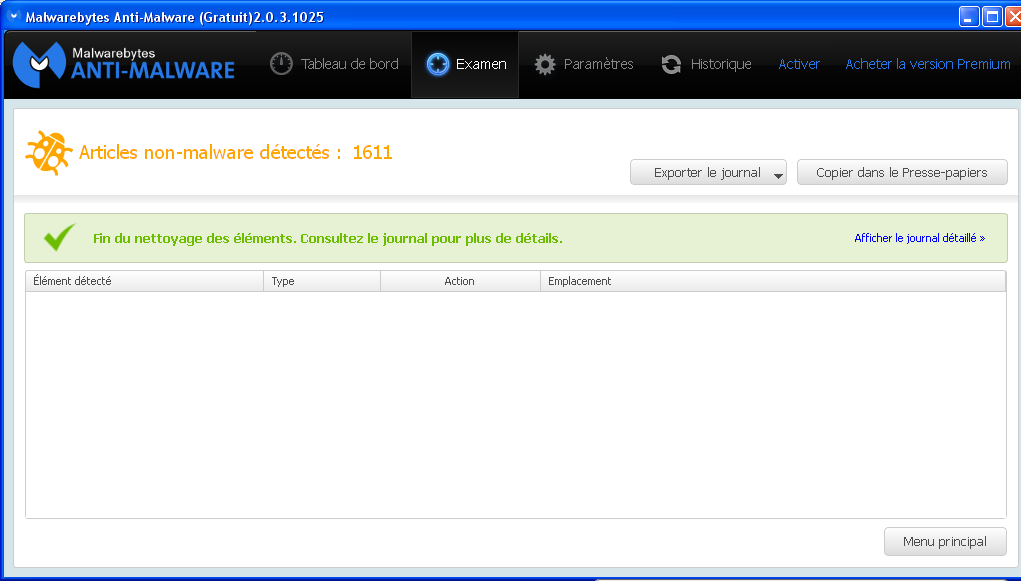
Task: Click the Activer link
Action: [x=799, y=64]
